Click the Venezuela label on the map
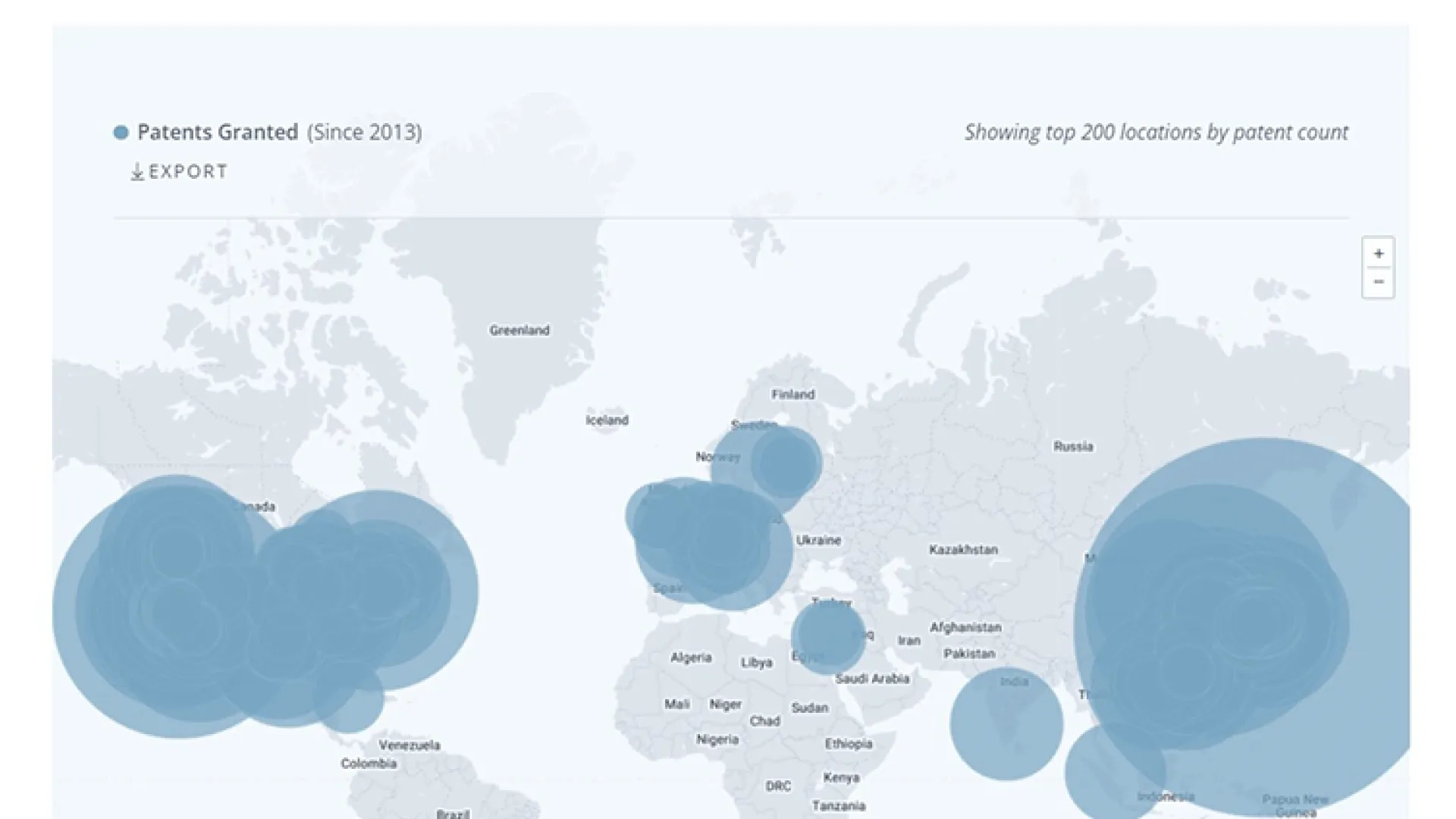Screen dimensions: 1456x819 (x=409, y=745)
